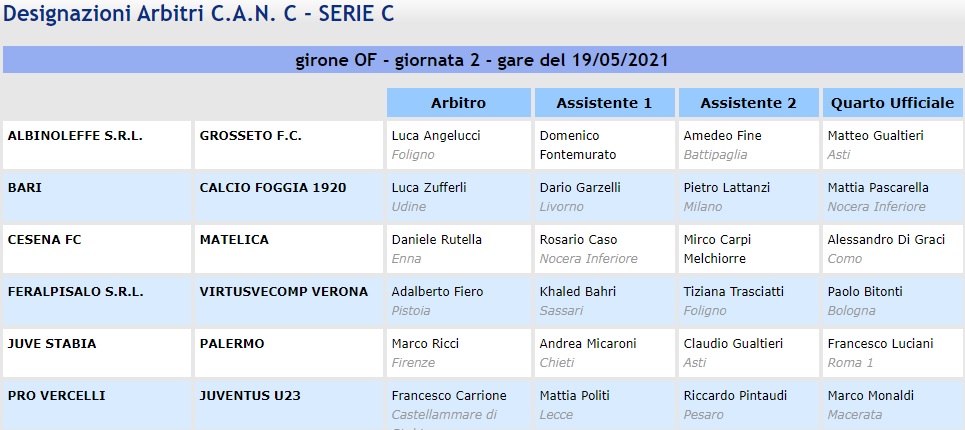Click fourth official Francesco Luciani's name
Viewport: 965px width, 430px height.
coord(879,344)
